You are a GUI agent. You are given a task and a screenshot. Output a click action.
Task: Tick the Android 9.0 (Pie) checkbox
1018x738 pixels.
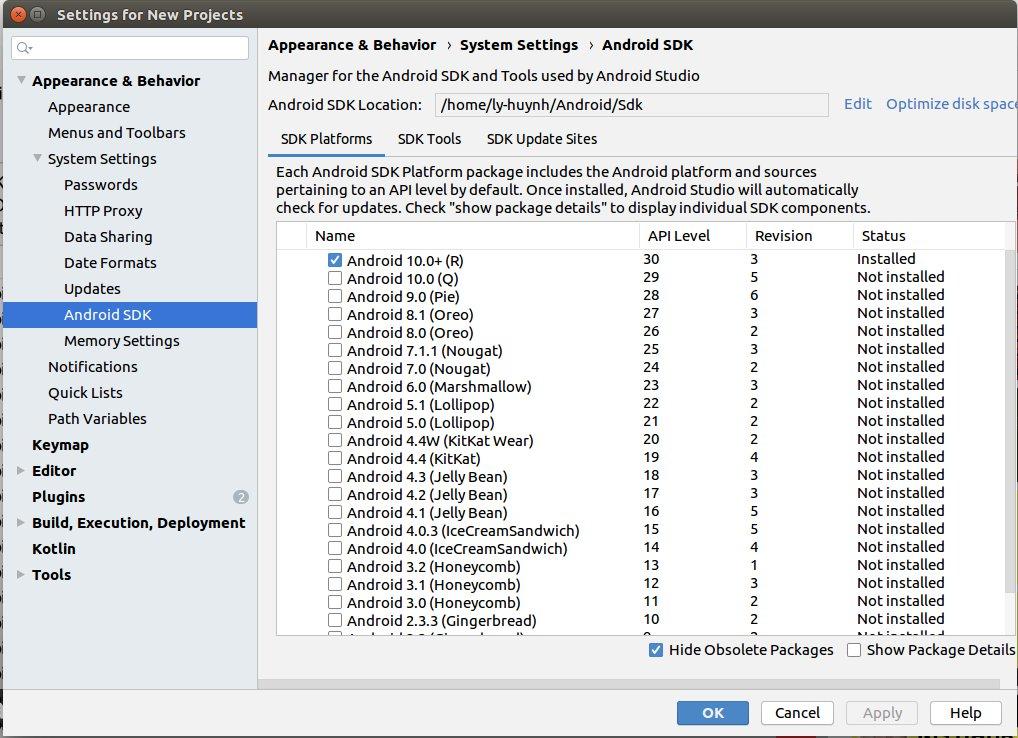[335, 296]
